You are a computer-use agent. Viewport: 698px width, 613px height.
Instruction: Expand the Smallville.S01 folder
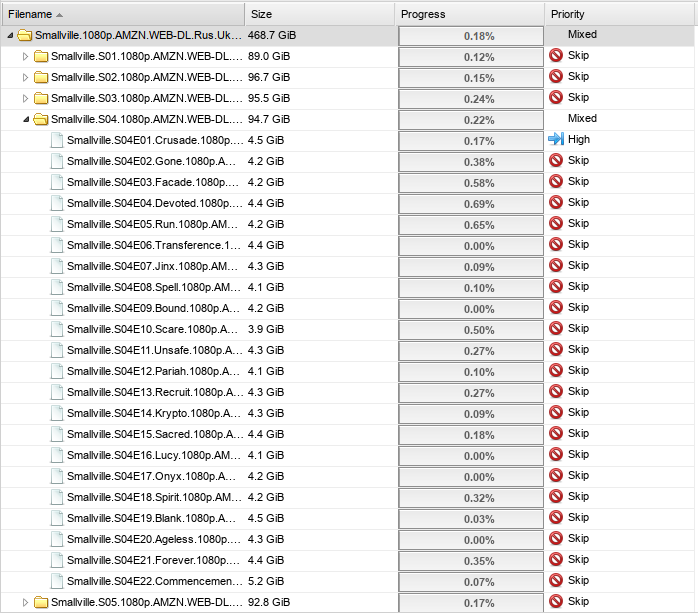(25, 56)
